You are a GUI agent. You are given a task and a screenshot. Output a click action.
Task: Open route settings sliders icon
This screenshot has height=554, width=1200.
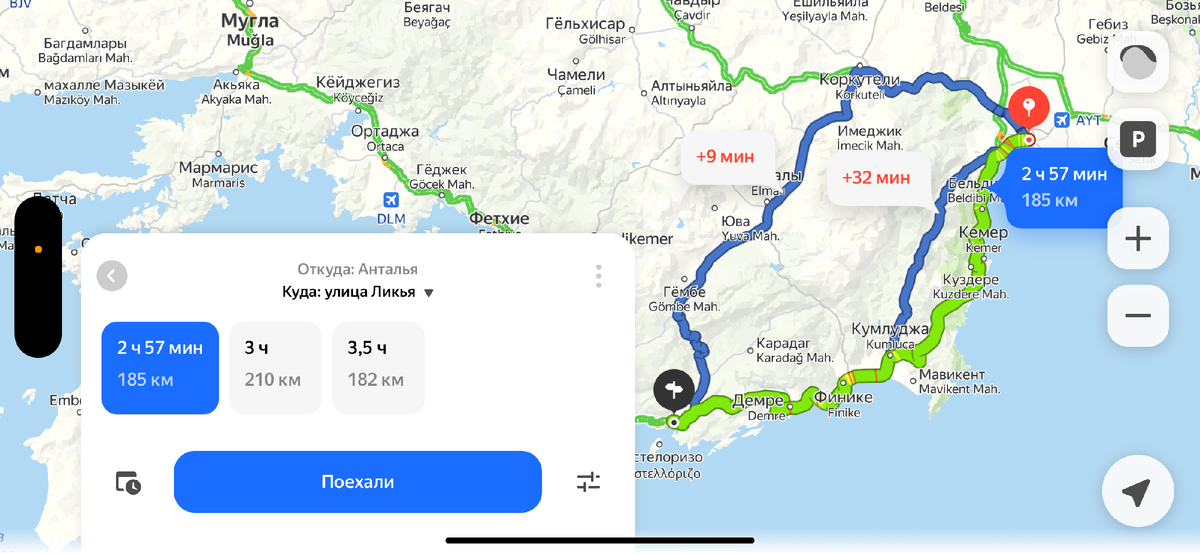coord(589,482)
